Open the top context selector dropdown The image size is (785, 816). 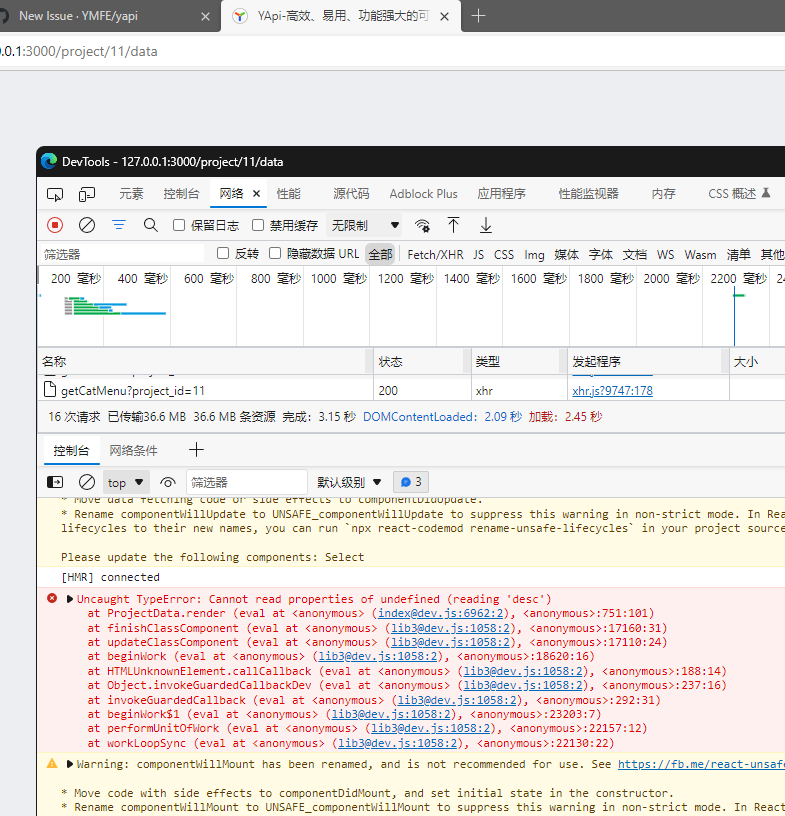tap(125, 482)
